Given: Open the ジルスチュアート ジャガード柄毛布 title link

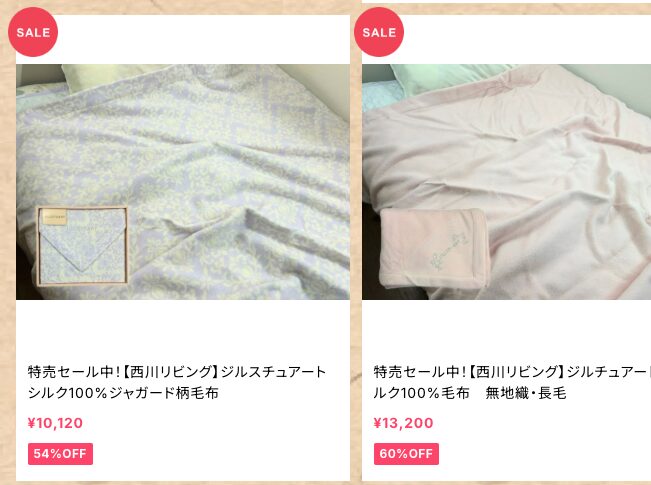Looking at the screenshot, I should point(177,382).
